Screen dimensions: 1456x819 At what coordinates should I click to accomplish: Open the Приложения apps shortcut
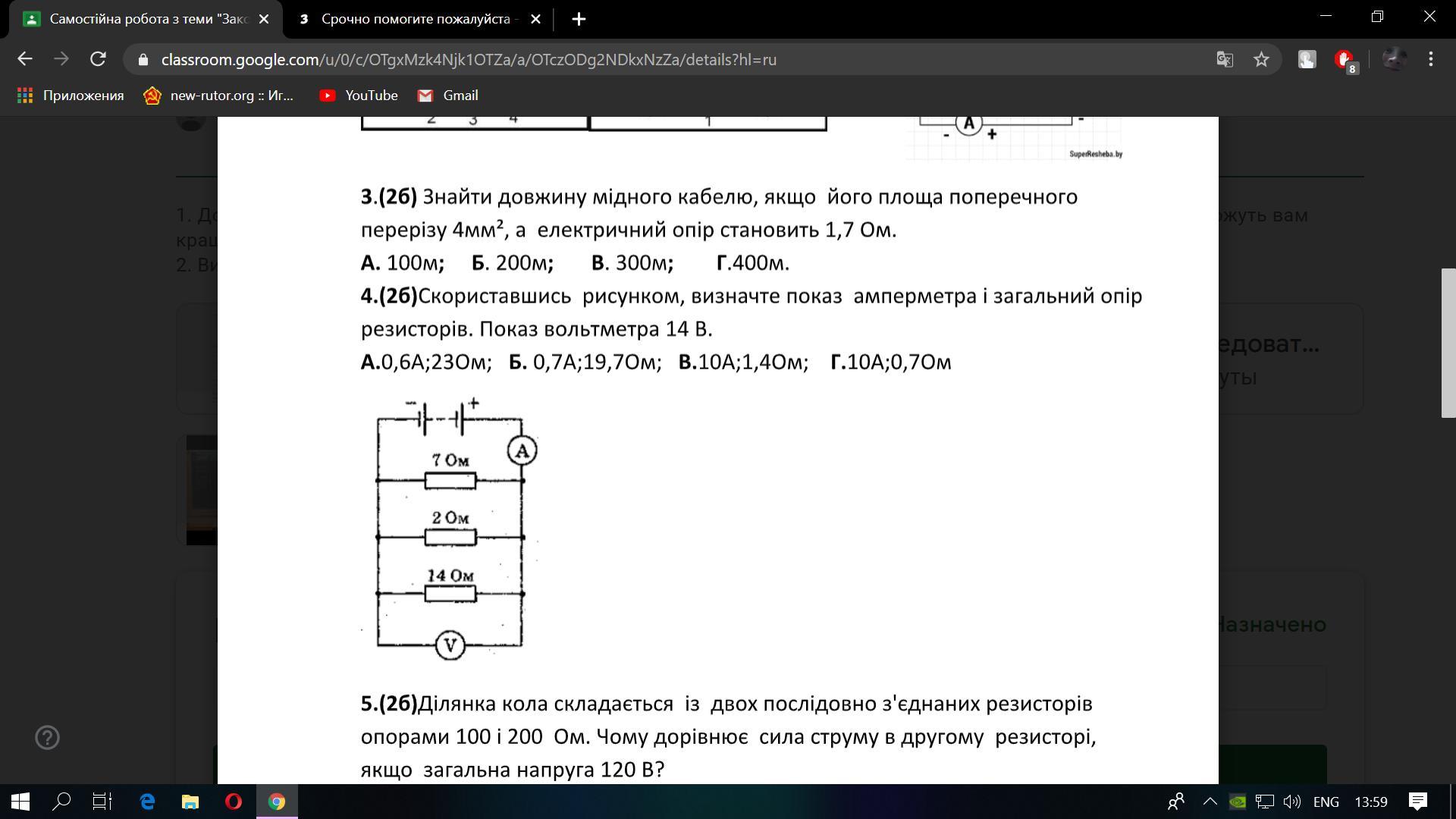pos(71,96)
